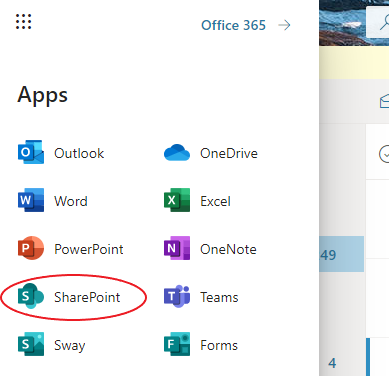Click the Outlook text label
Screen dimensions: 389x376
[79, 153]
